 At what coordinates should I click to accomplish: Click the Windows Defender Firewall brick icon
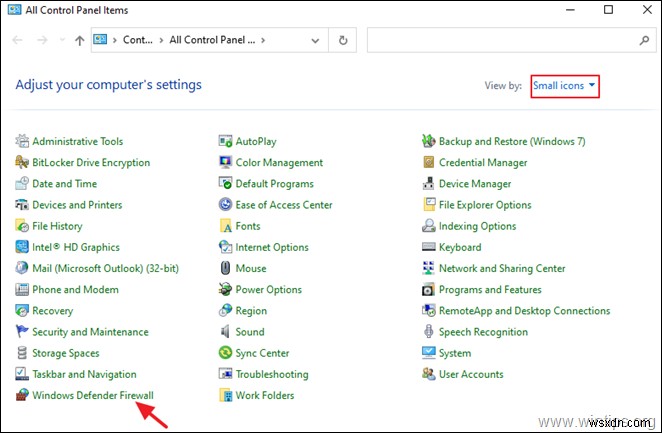coord(22,395)
